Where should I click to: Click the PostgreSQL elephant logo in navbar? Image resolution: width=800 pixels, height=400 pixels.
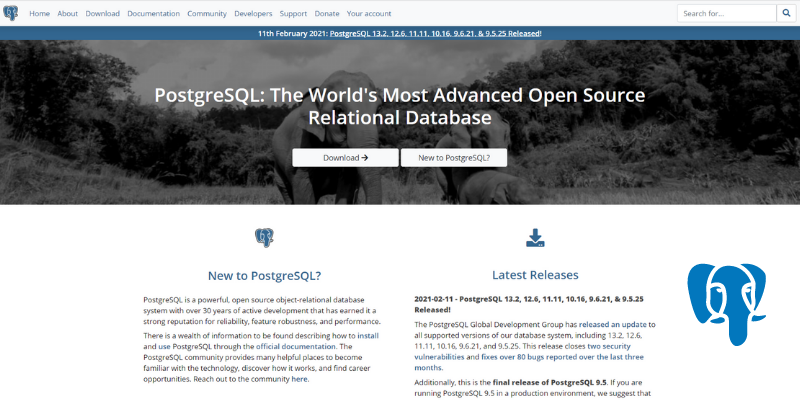click(10, 13)
